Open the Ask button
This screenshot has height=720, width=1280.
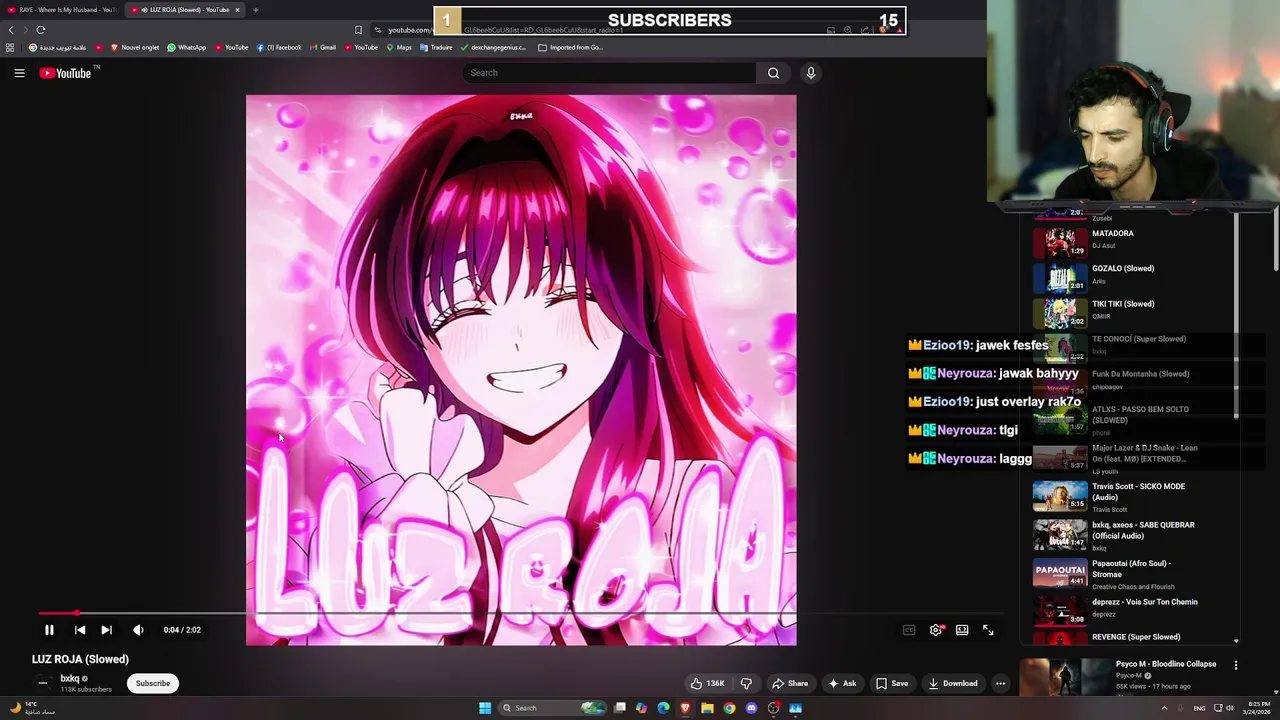tap(842, 684)
